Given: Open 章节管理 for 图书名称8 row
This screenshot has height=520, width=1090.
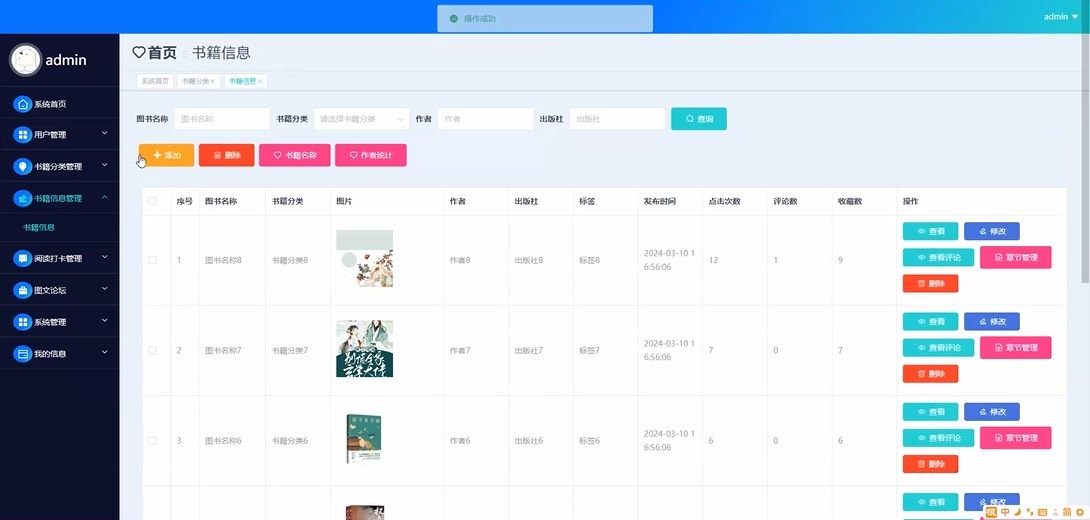Looking at the screenshot, I should [x=1016, y=257].
